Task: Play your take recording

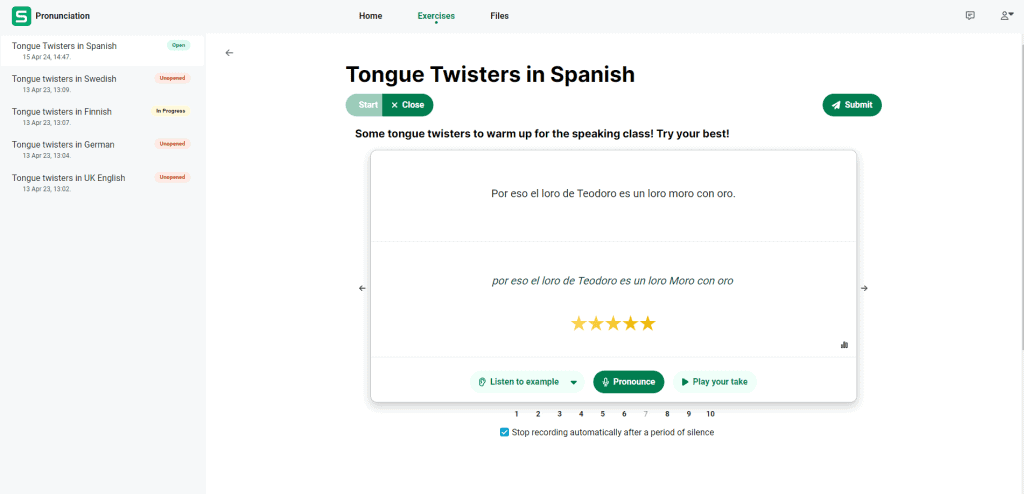Action: [x=714, y=382]
